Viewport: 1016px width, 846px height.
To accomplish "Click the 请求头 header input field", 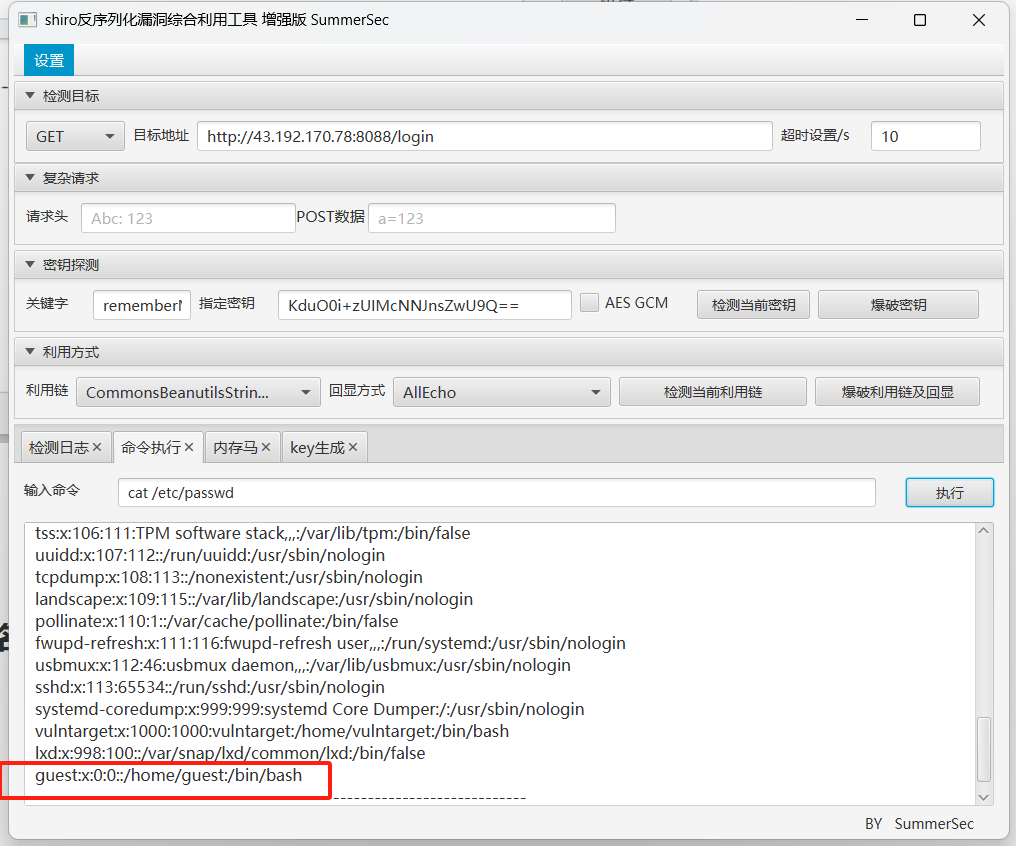I will coord(188,218).
